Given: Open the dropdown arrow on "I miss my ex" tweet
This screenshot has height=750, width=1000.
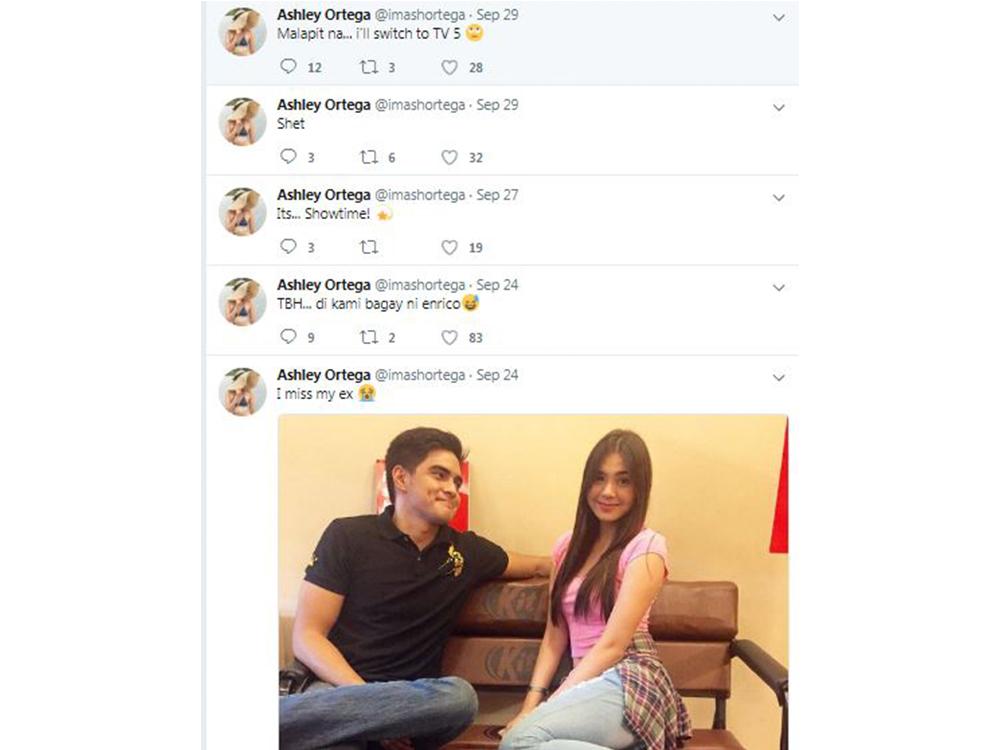Looking at the screenshot, I should (x=779, y=378).
